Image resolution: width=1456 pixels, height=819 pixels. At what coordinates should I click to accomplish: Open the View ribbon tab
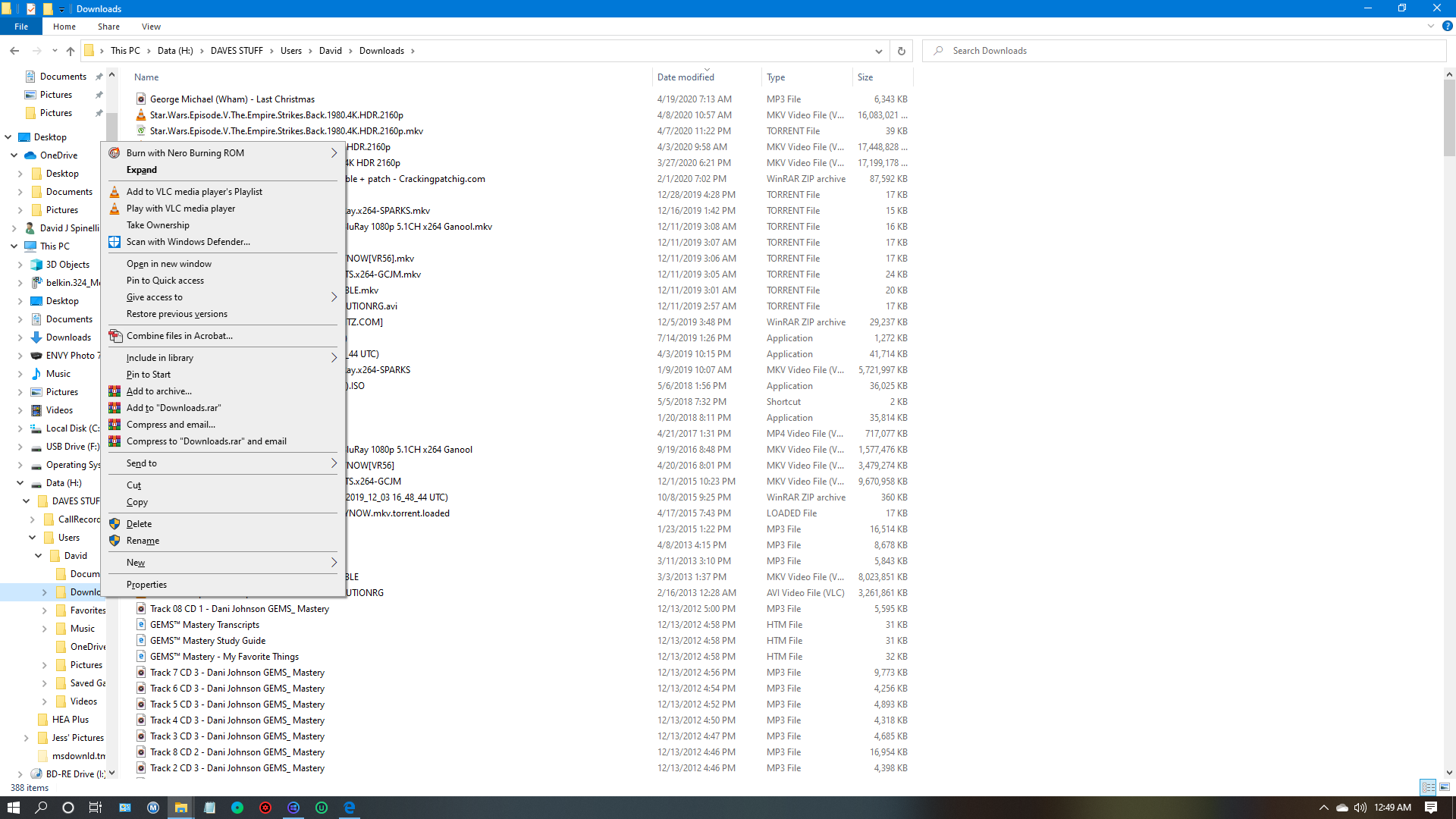(151, 27)
